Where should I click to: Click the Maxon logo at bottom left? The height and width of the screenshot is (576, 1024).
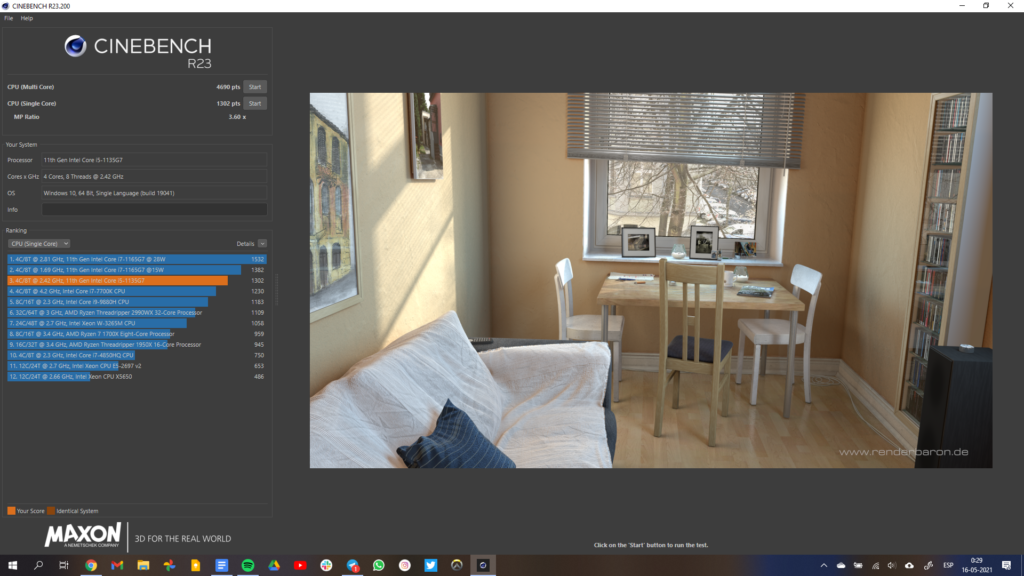[83, 536]
